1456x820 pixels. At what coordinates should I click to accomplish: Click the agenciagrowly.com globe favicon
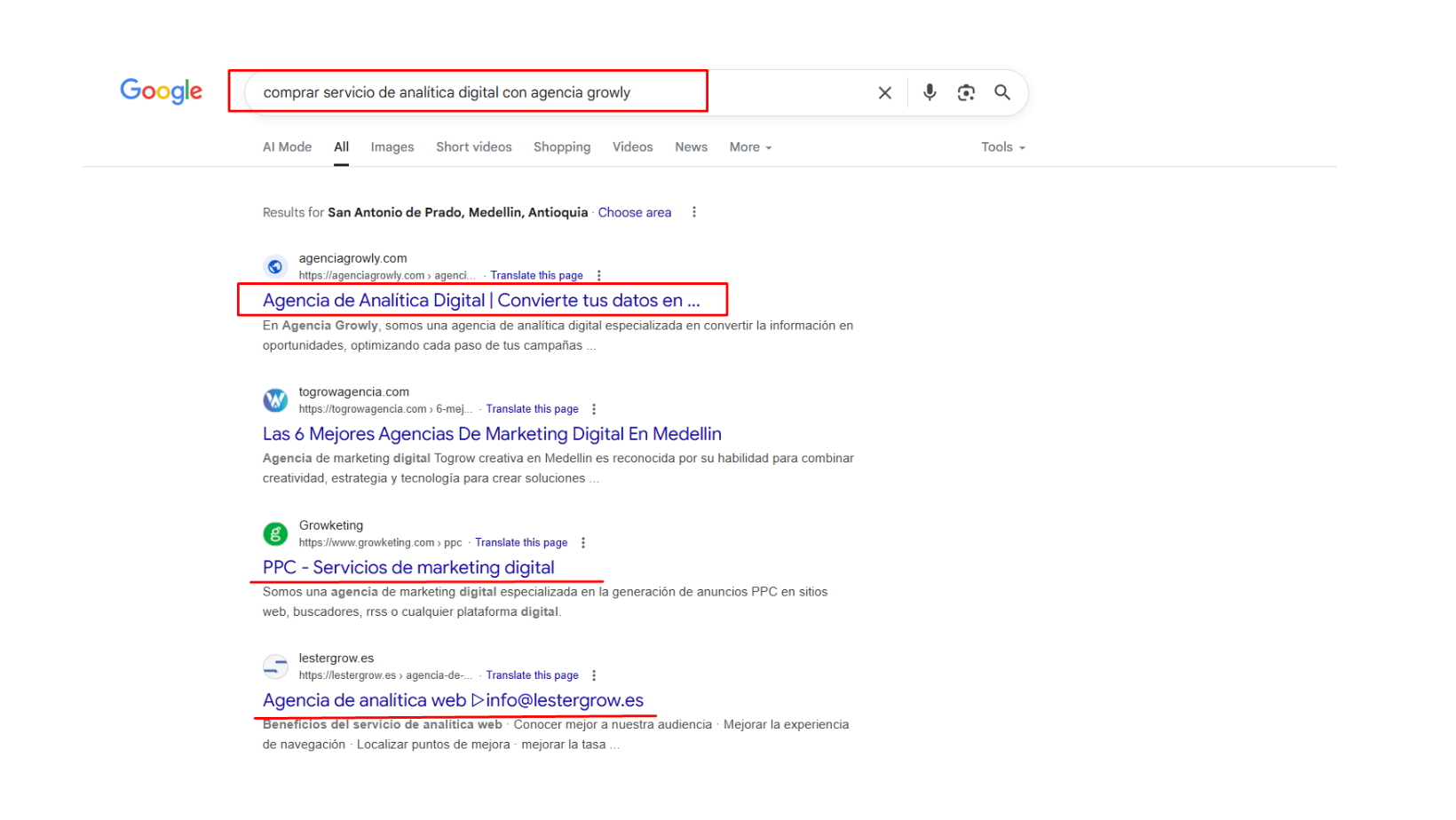275,266
